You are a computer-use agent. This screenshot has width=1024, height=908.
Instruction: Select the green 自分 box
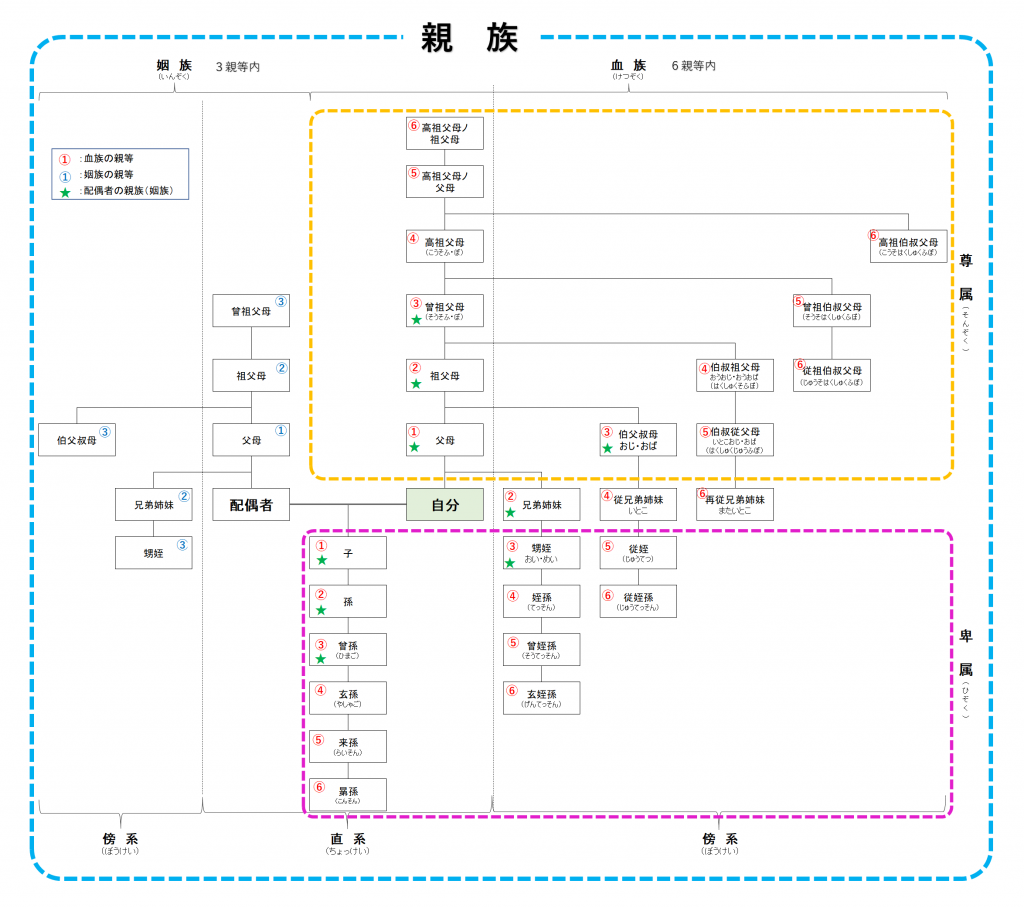tap(445, 505)
